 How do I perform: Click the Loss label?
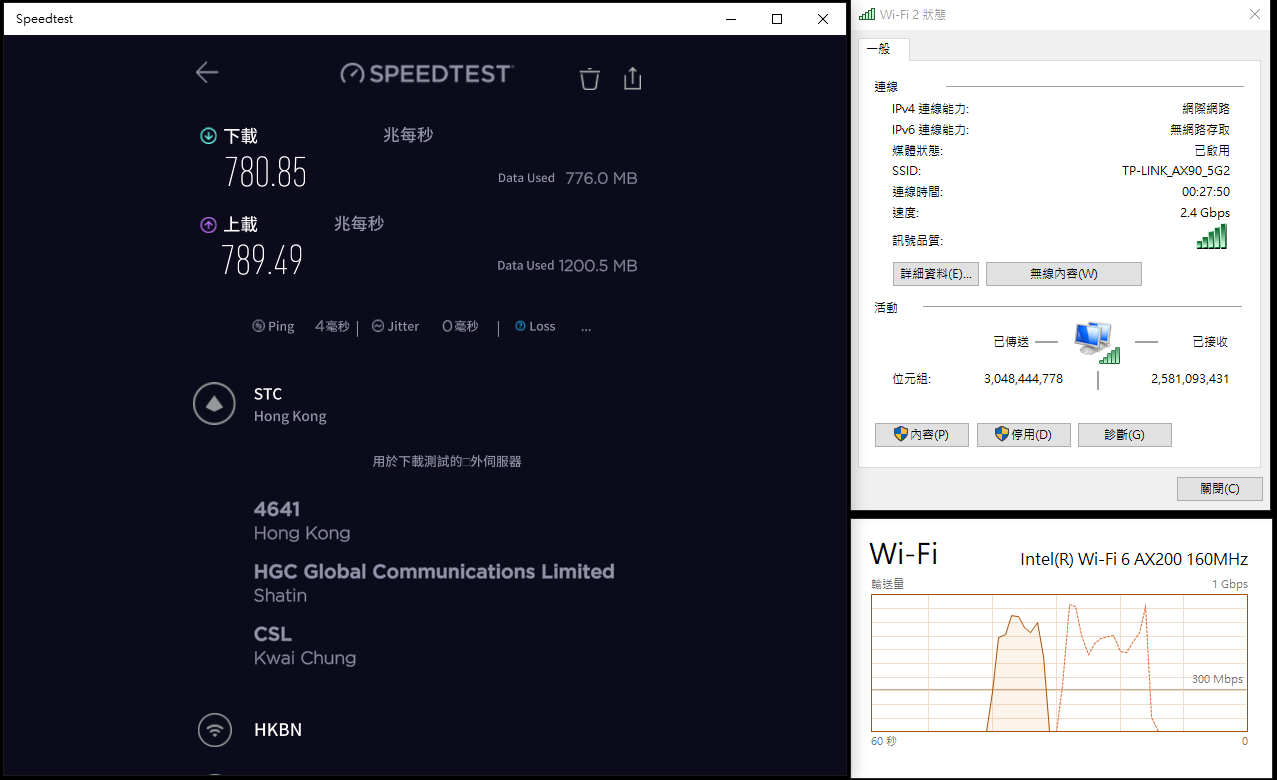(542, 326)
